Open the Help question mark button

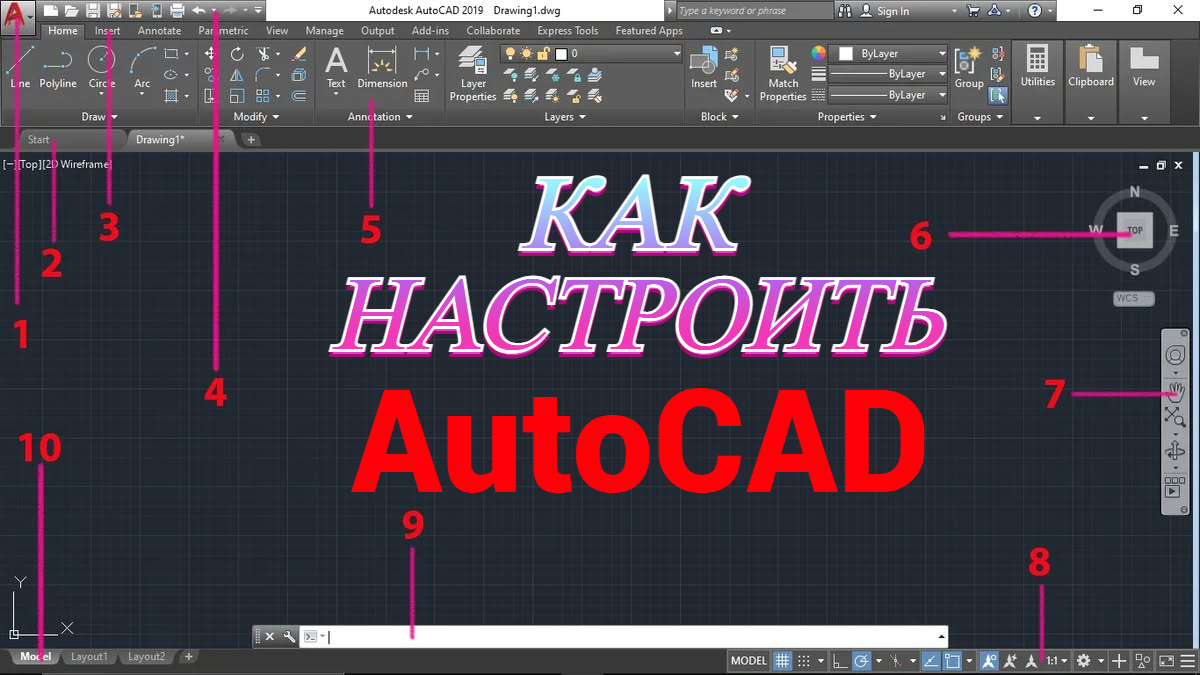1034,11
